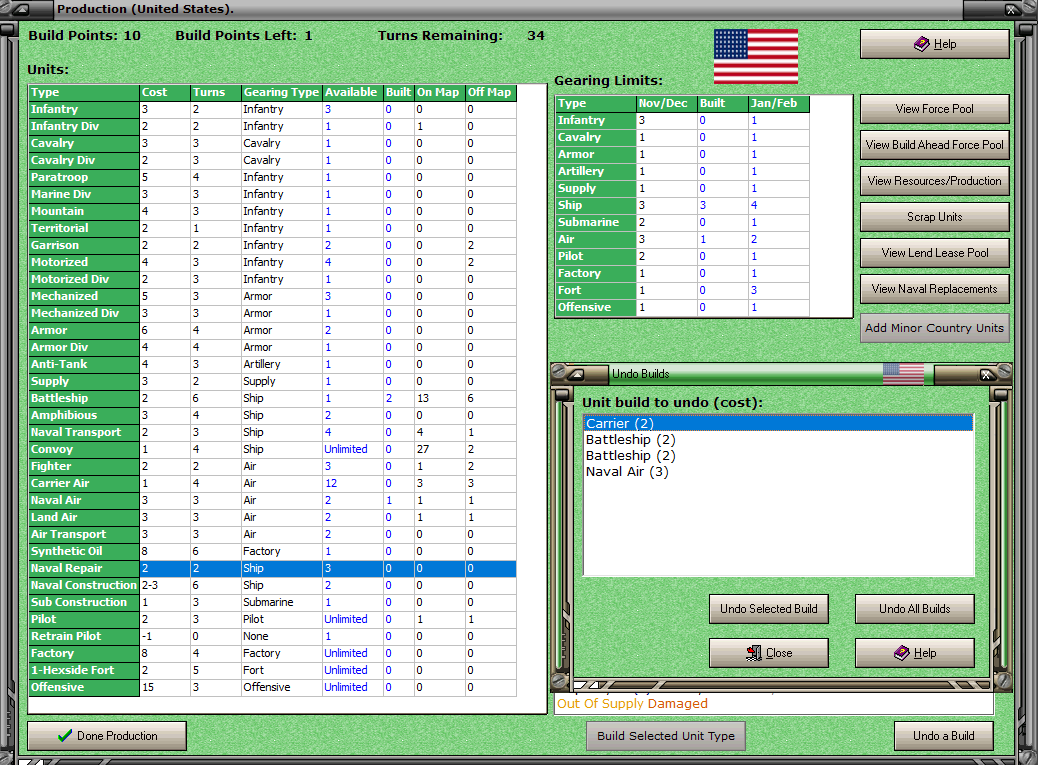The image size is (1038, 765).
Task: Click the Jan/Feb gearing column header
Action: point(778,103)
